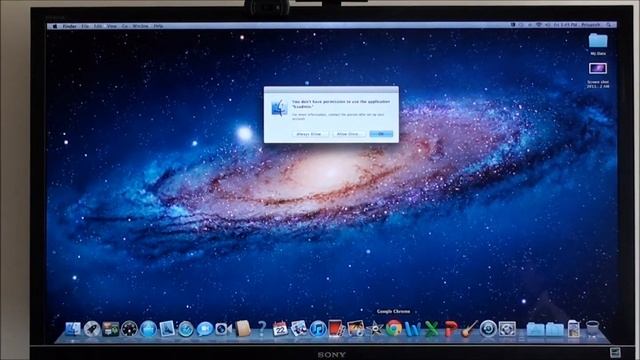
Task: Click the question mark Dock icon
Action: click(262, 329)
